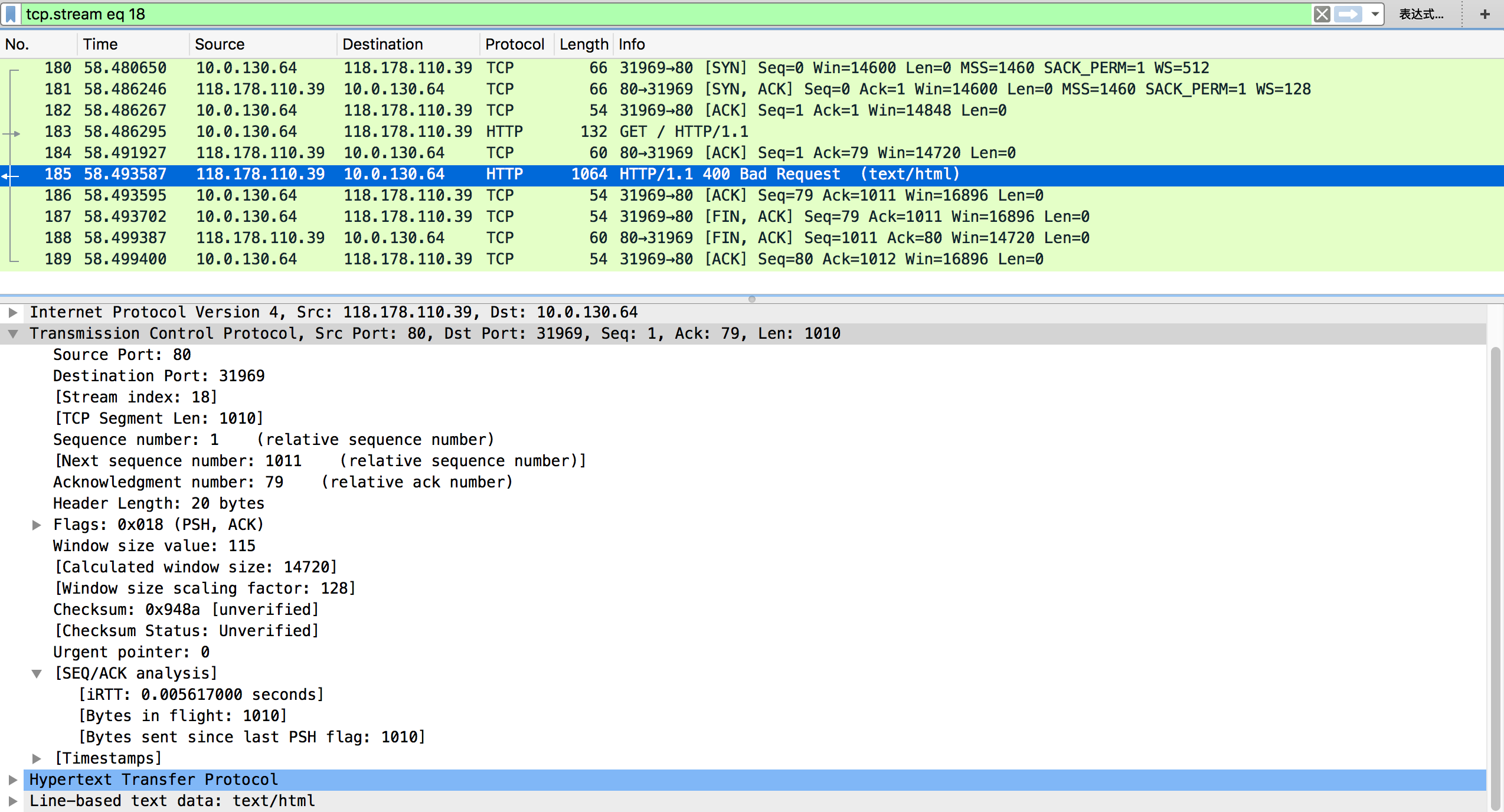Expand the Timestamps node
1504x812 pixels.
(37, 758)
